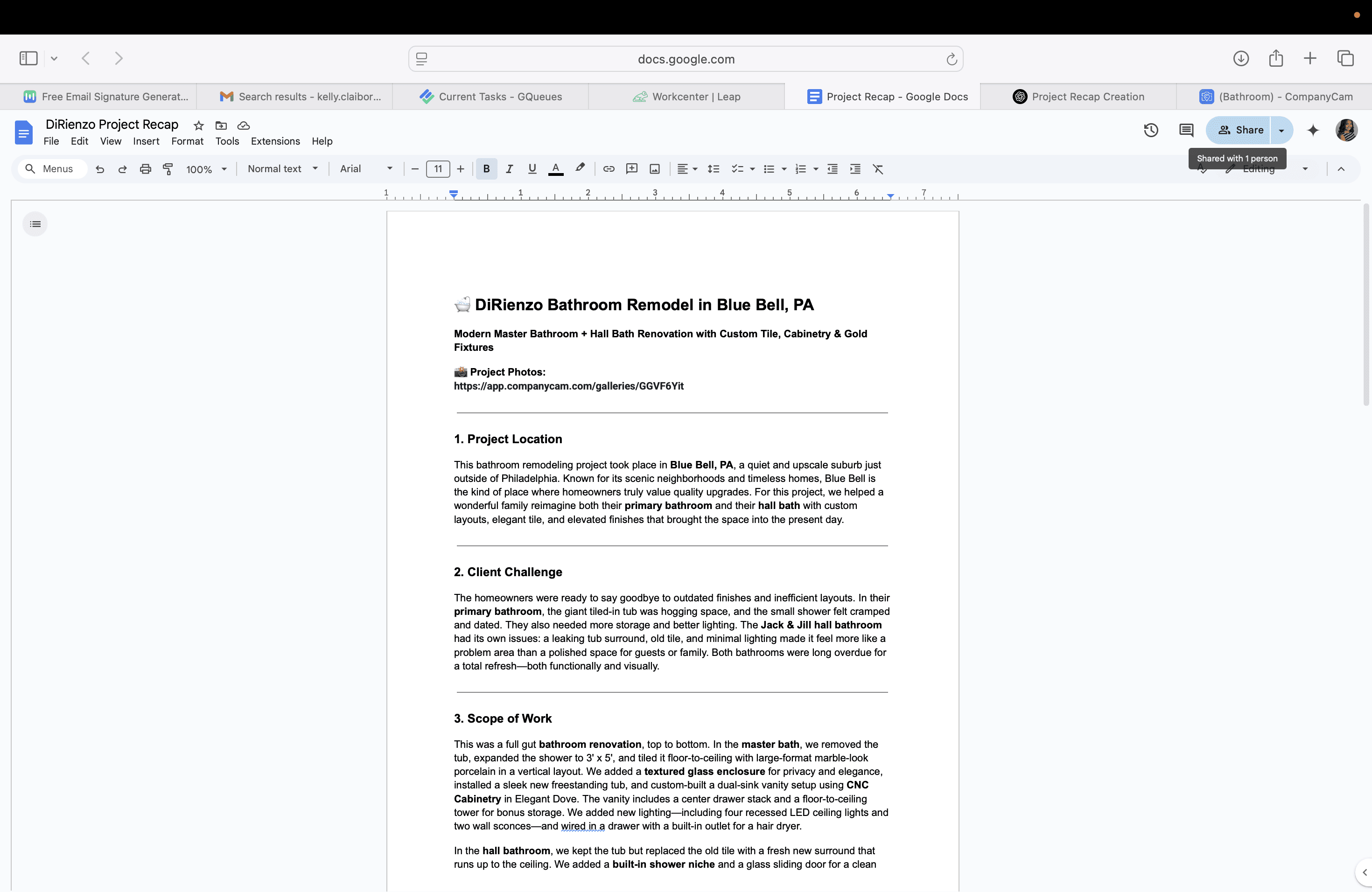Insert an image from toolbar

pos(655,169)
